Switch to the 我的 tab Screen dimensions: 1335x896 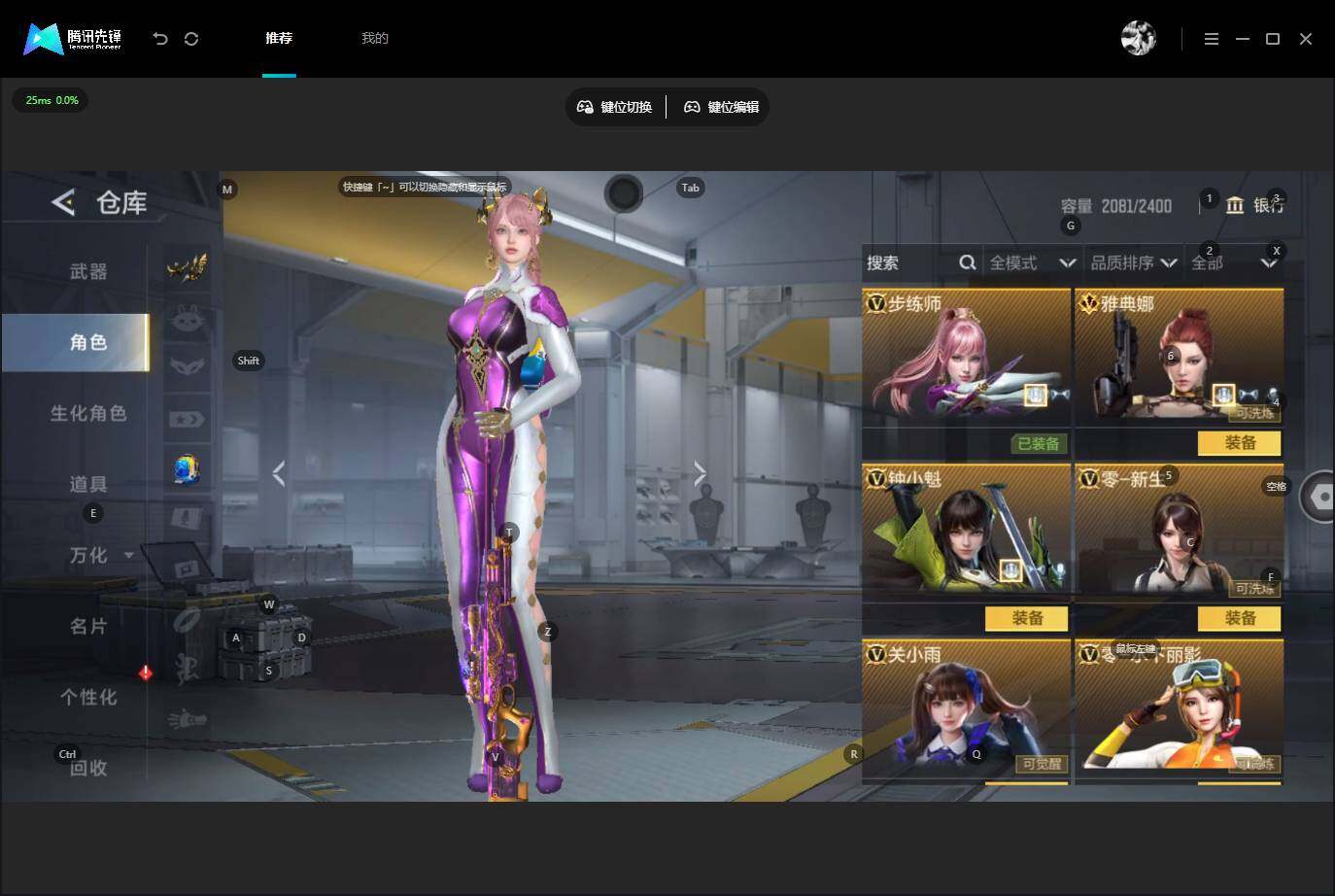point(375,38)
